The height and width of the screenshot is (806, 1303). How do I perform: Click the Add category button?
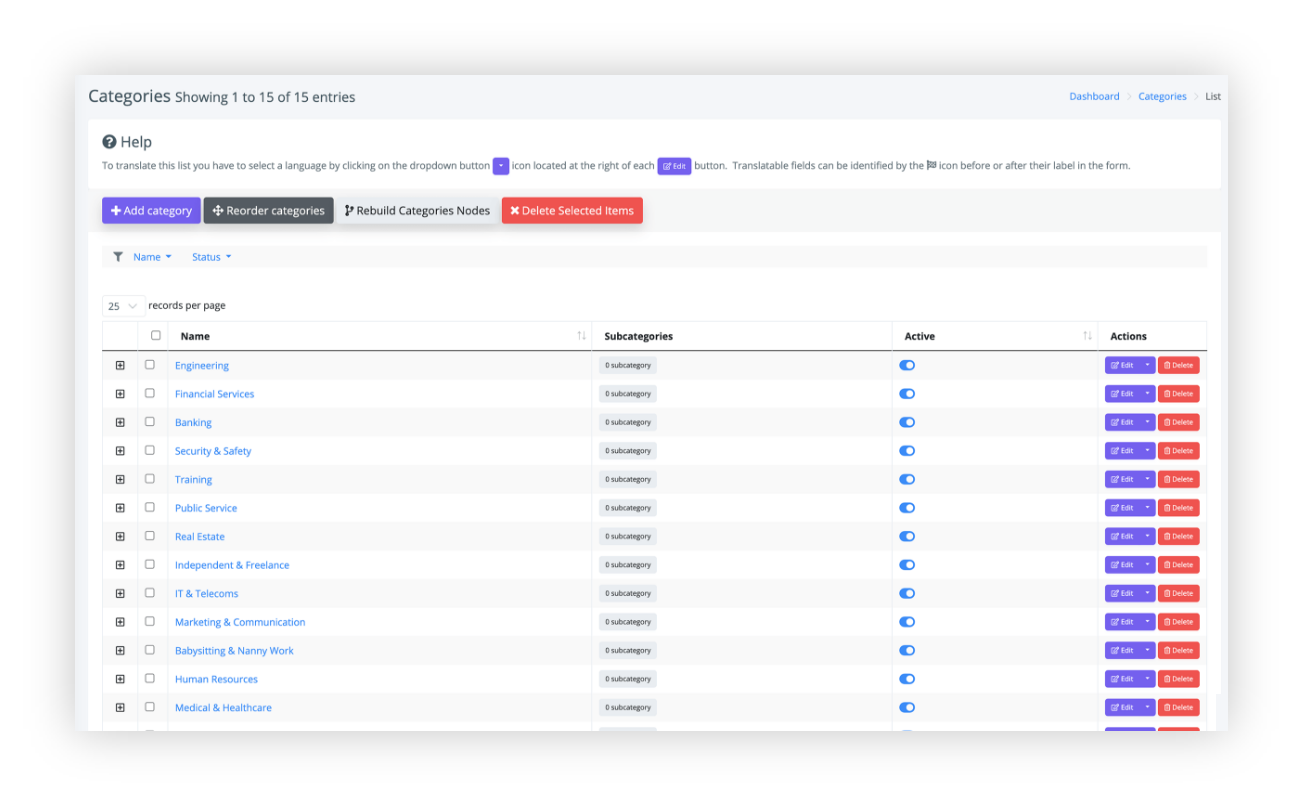[x=151, y=210]
